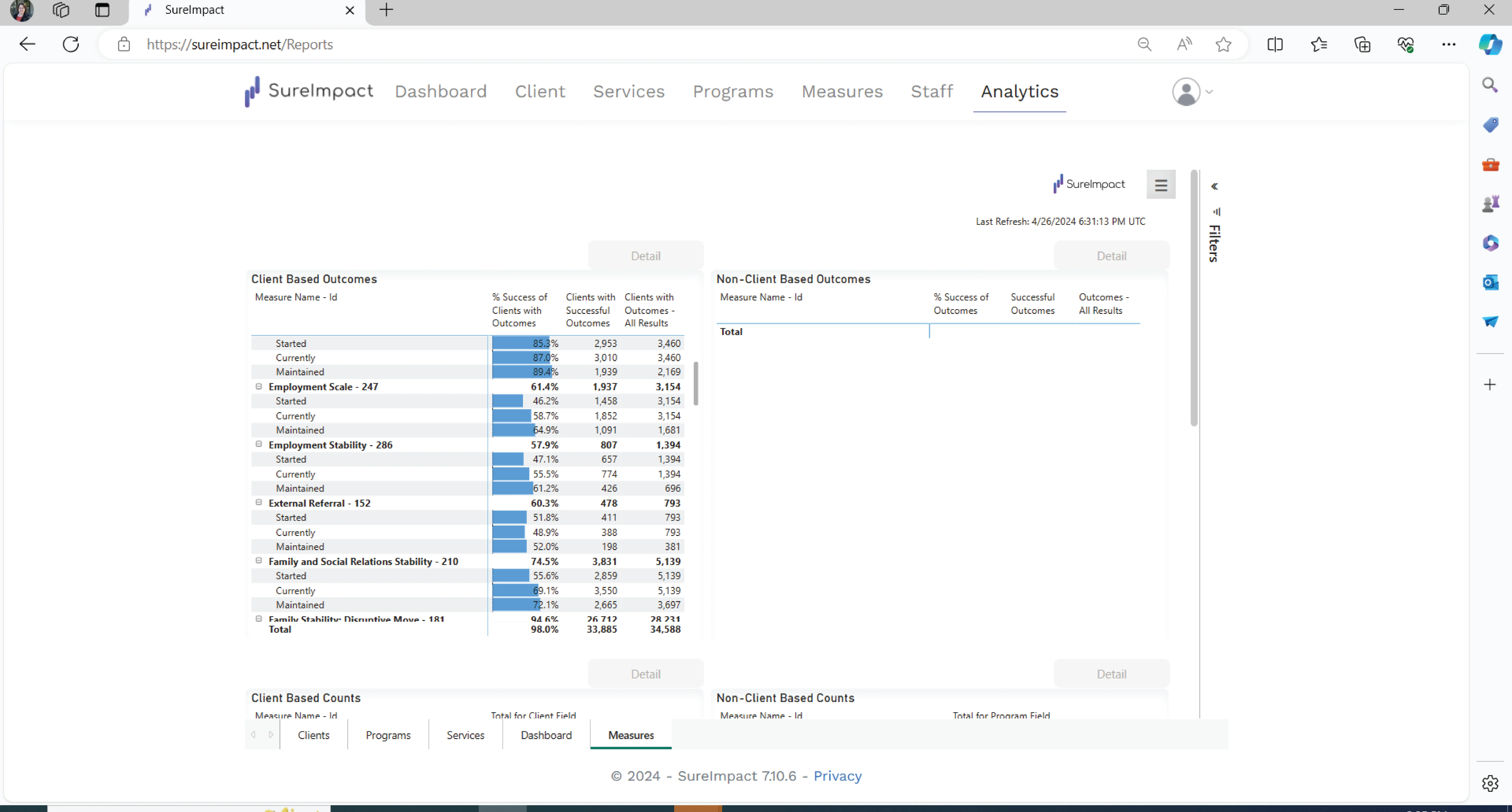The height and width of the screenshot is (812, 1512).
Task: Click Detail above Client Based Outcomes
Action: coord(646,256)
